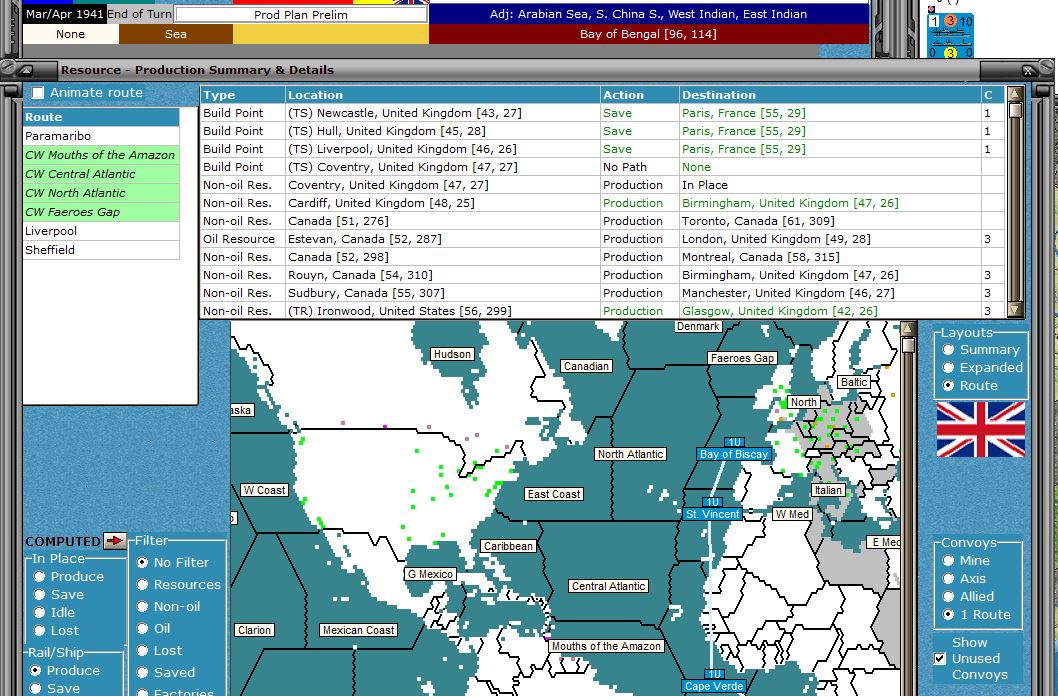Select Produce under Rail/Ship
Screen dimensions: 1058x696
(x=35, y=670)
